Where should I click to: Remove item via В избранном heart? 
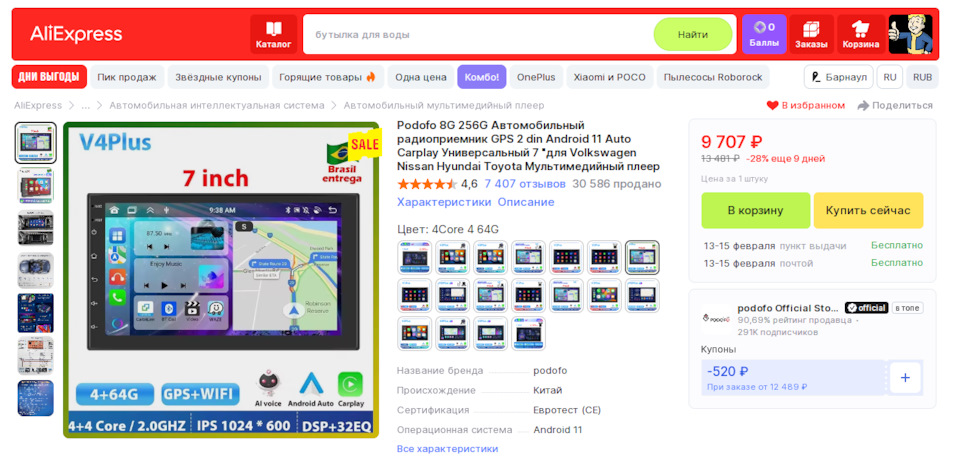tap(806, 105)
